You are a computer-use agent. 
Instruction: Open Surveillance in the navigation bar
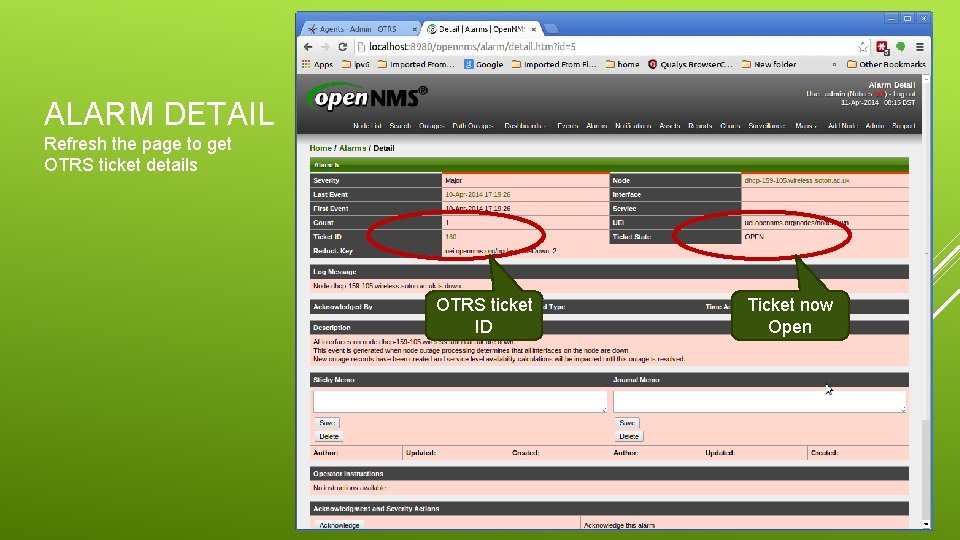(767, 126)
